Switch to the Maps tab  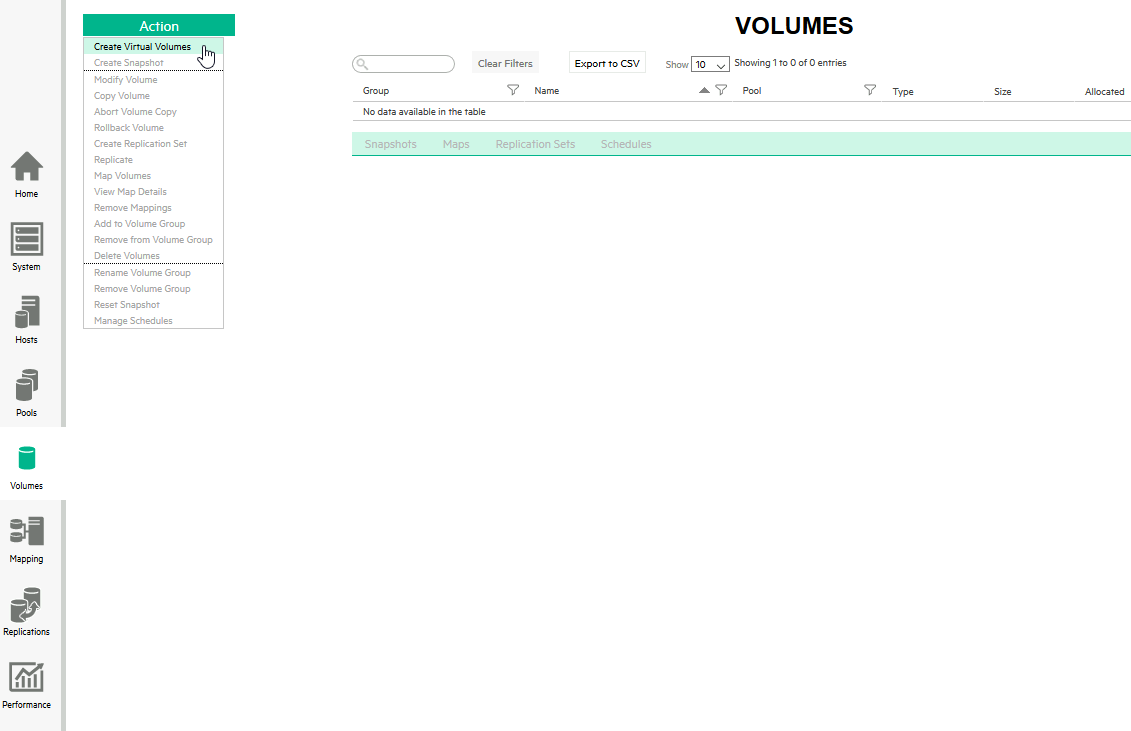point(456,144)
